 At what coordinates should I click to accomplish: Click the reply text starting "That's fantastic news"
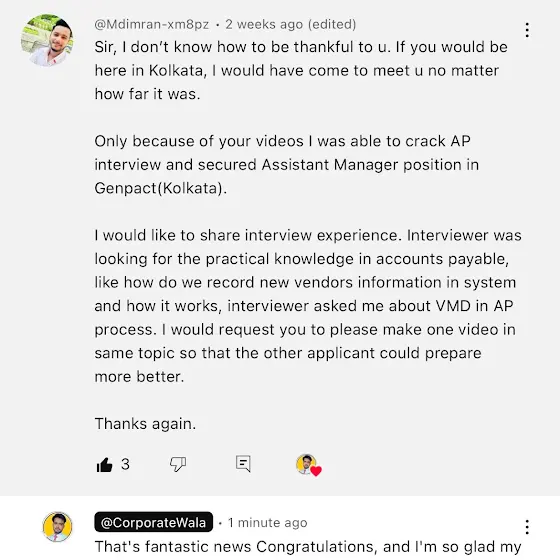pyautogui.click(x=308, y=547)
